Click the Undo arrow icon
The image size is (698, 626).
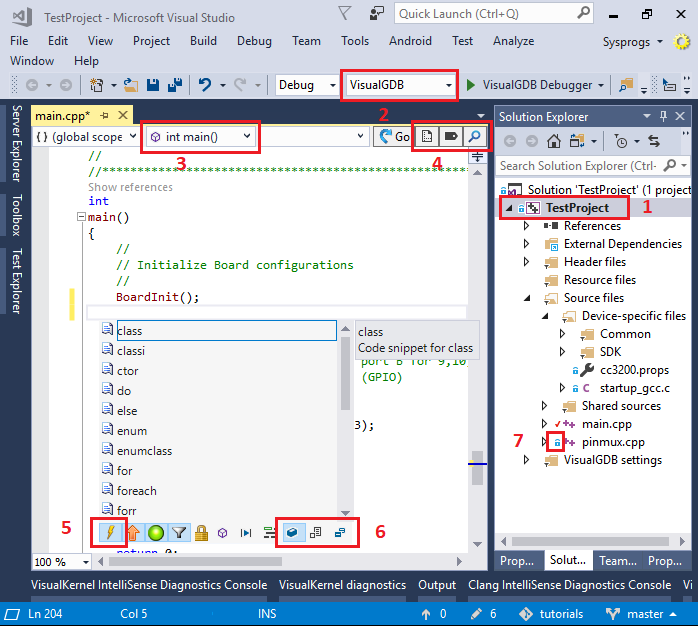click(x=205, y=85)
